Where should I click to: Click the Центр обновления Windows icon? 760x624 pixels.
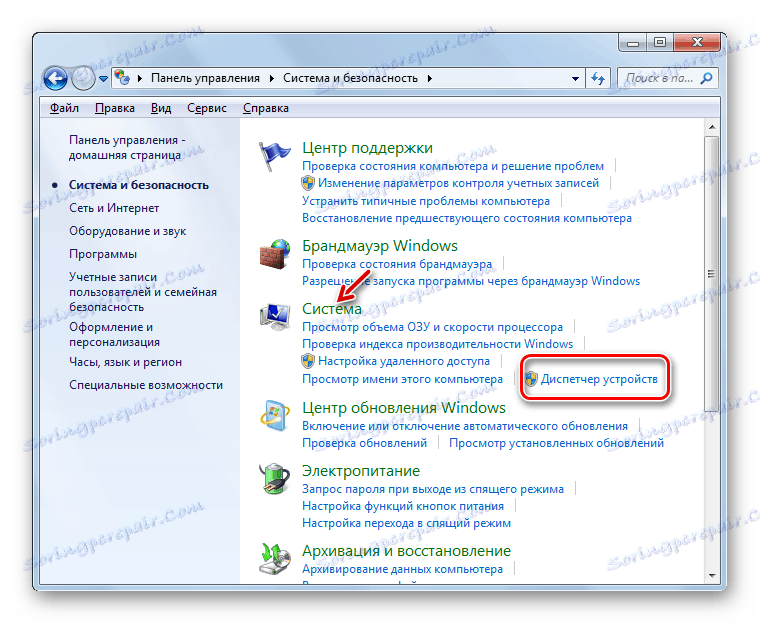(x=275, y=416)
